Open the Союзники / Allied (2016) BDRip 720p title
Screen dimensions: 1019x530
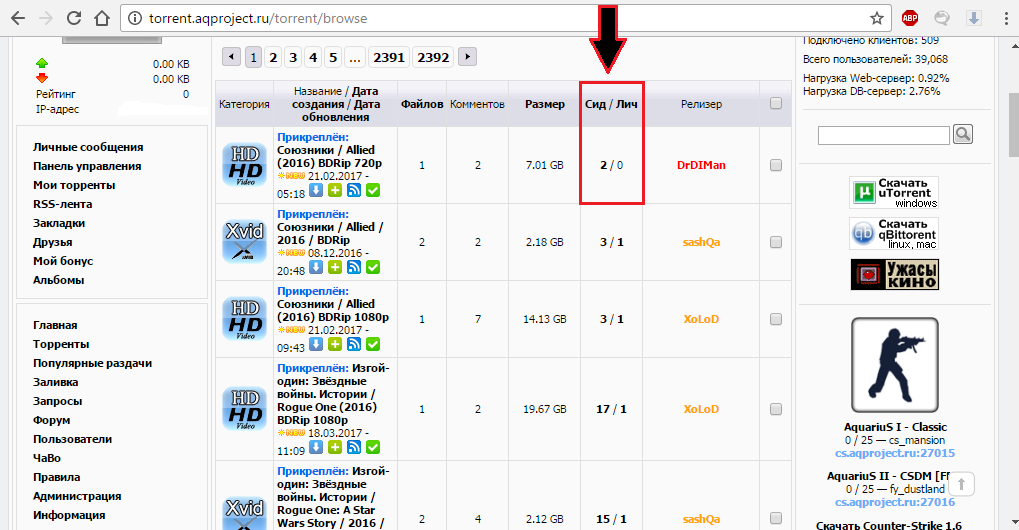[x=329, y=157]
